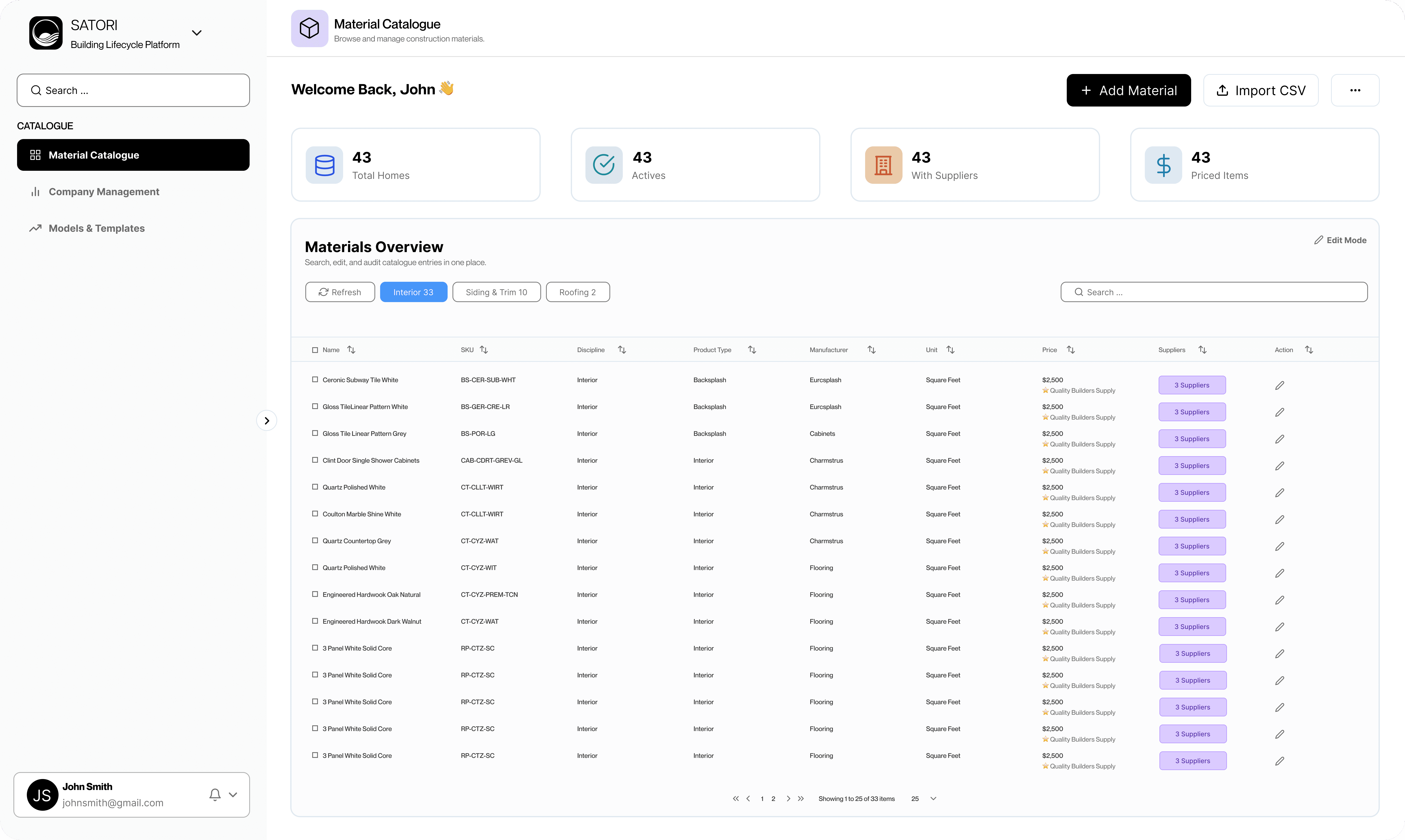Click the sort arrows beside SKU header

(x=484, y=350)
